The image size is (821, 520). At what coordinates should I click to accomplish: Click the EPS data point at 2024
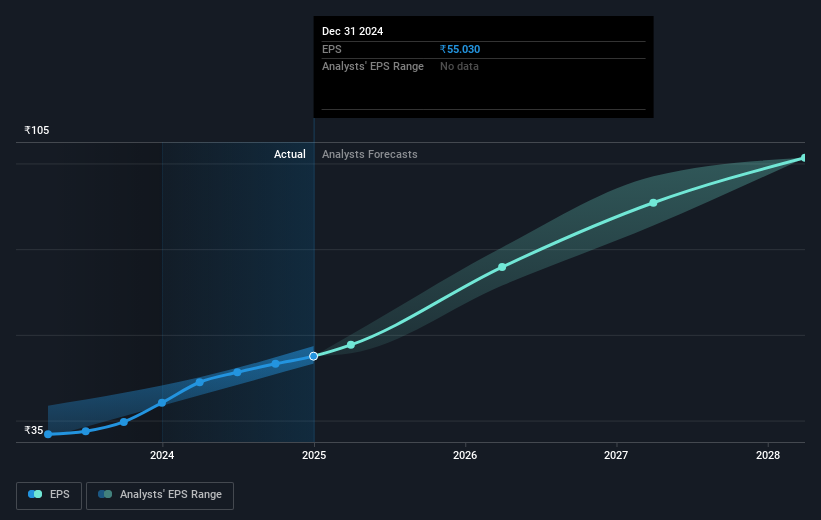coord(162,403)
